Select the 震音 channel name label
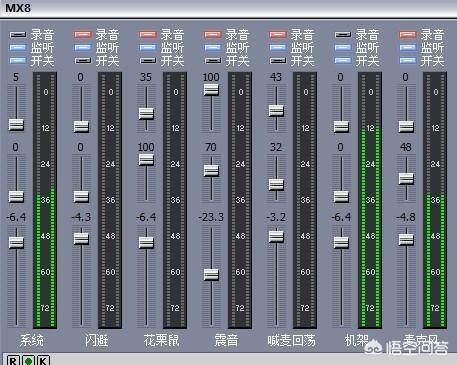Image resolution: width=457 pixels, height=365 pixels. coord(226,340)
